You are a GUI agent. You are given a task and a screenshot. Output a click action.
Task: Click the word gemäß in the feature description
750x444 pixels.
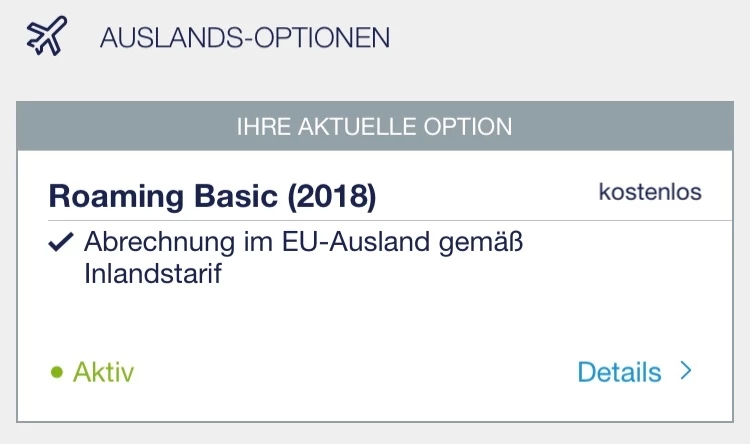coord(489,242)
